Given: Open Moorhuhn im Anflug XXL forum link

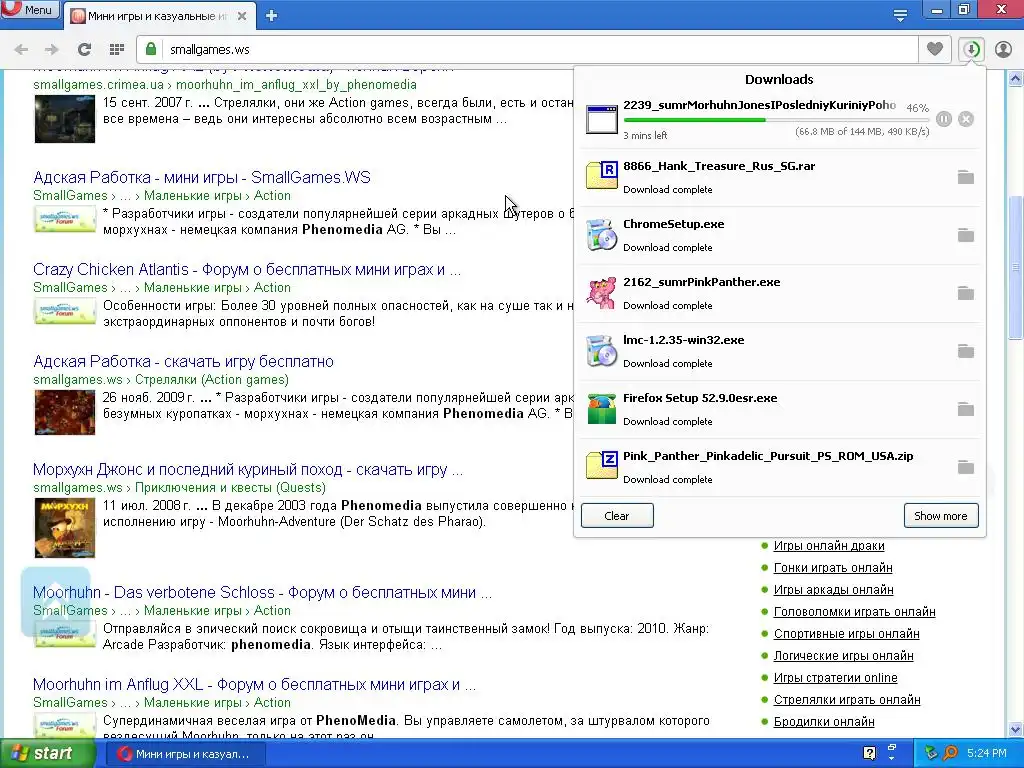Looking at the screenshot, I should (x=255, y=684).
